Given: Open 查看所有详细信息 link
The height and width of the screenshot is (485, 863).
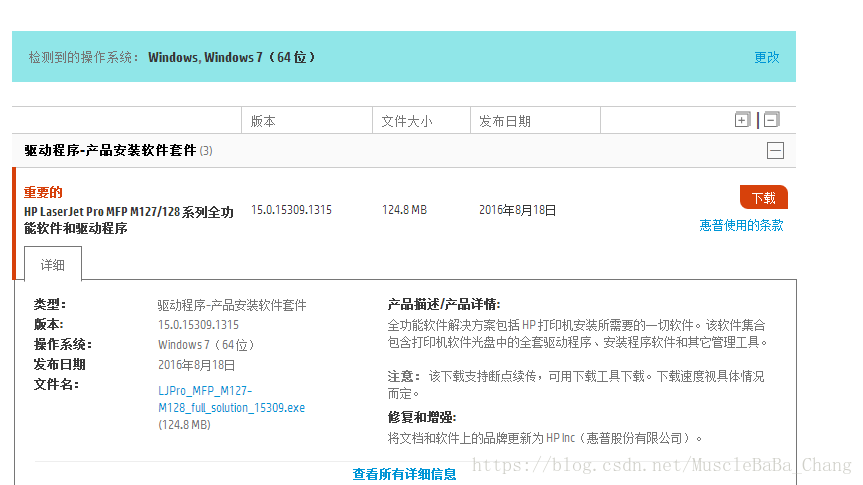Looking at the screenshot, I should [x=404, y=474].
